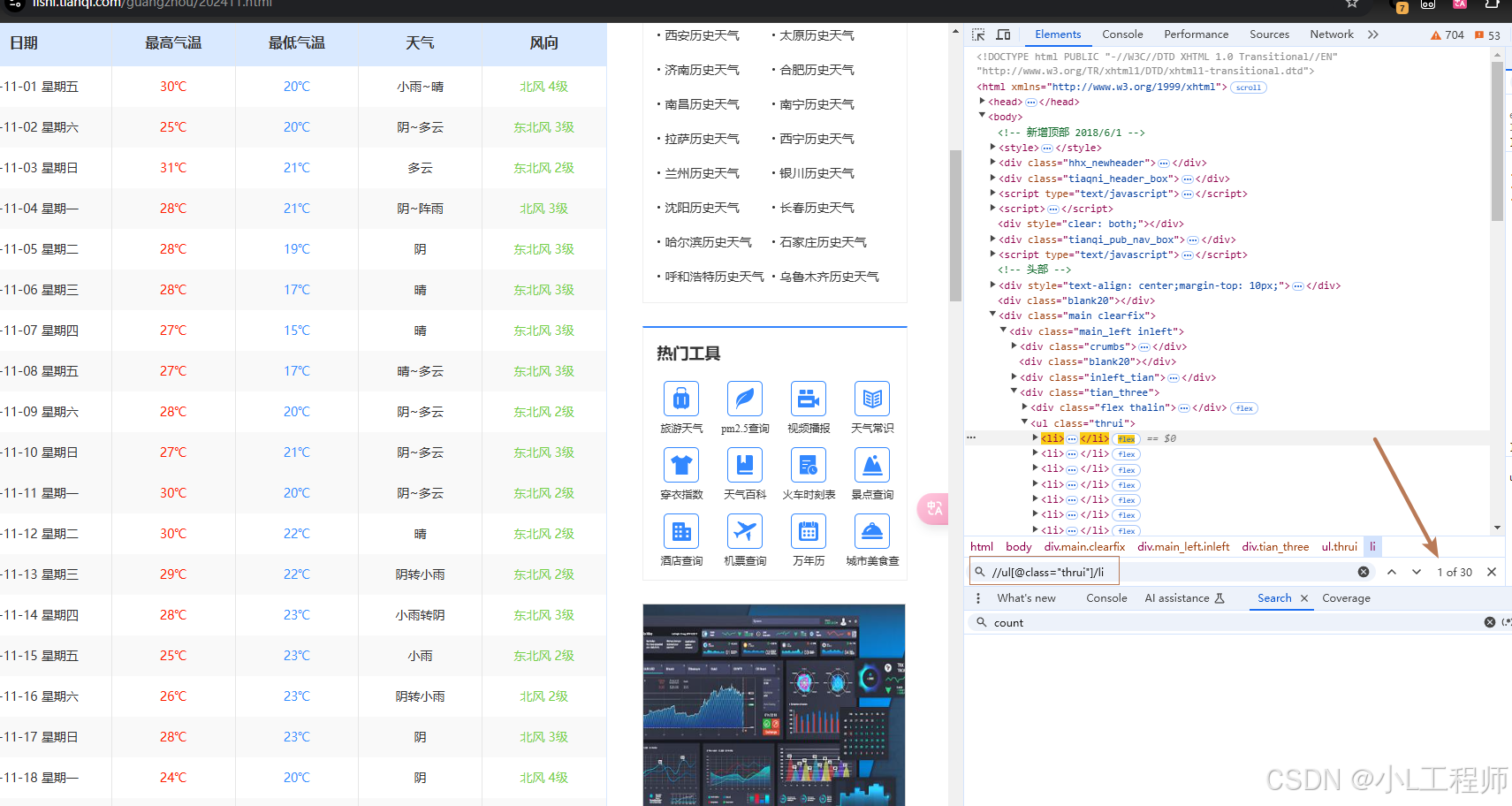The image size is (1512, 806).
Task: Open the 景点查询 mountain icon
Action: (x=872, y=465)
